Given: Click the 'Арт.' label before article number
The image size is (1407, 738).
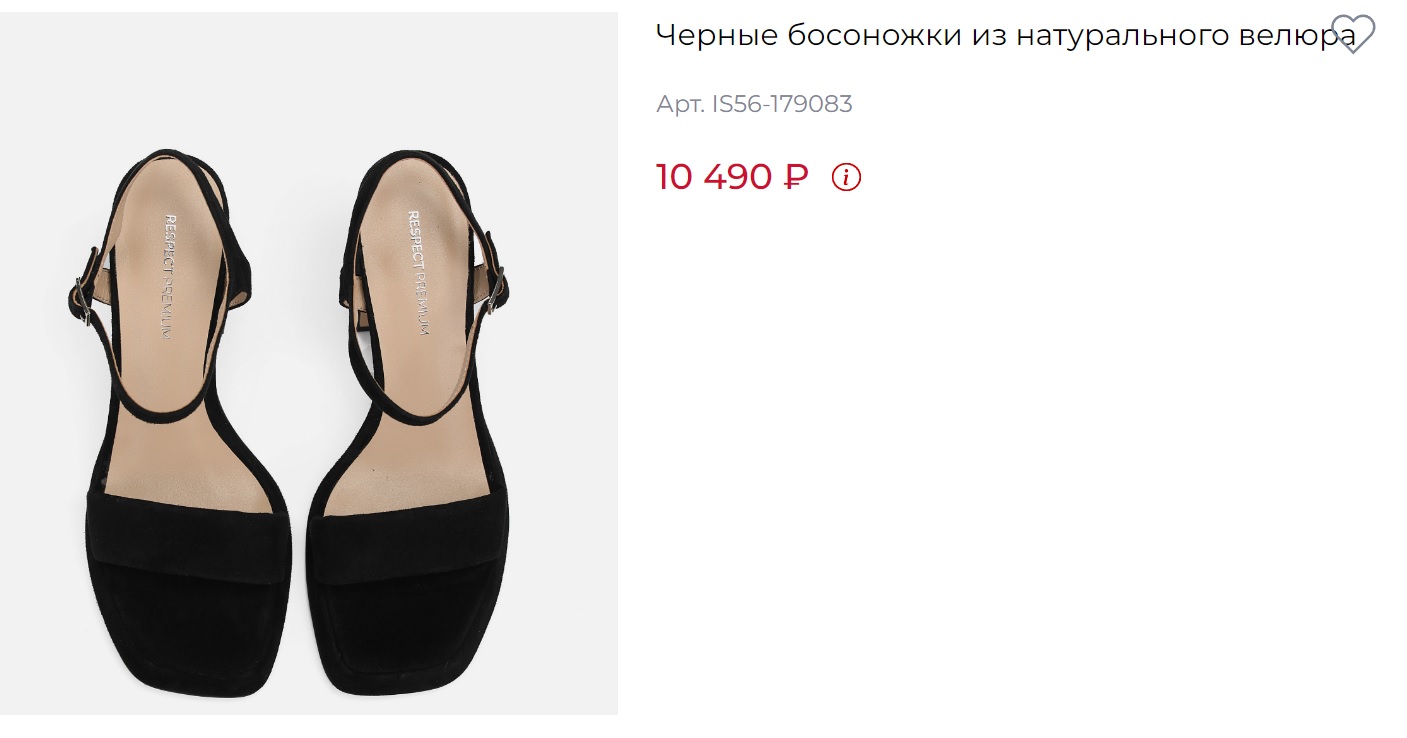Looking at the screenshot, I should pos(680,104).
